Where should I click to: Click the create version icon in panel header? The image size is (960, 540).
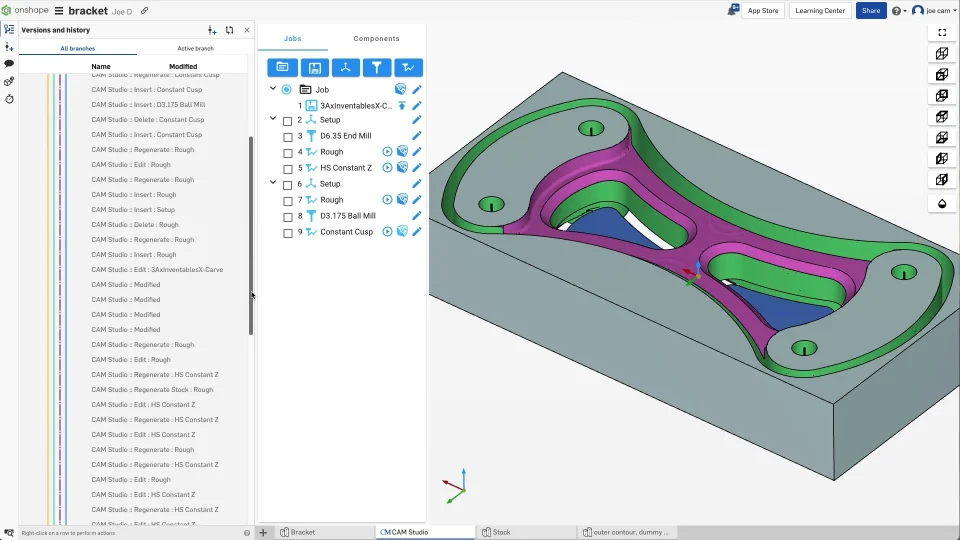click(212, 30)
